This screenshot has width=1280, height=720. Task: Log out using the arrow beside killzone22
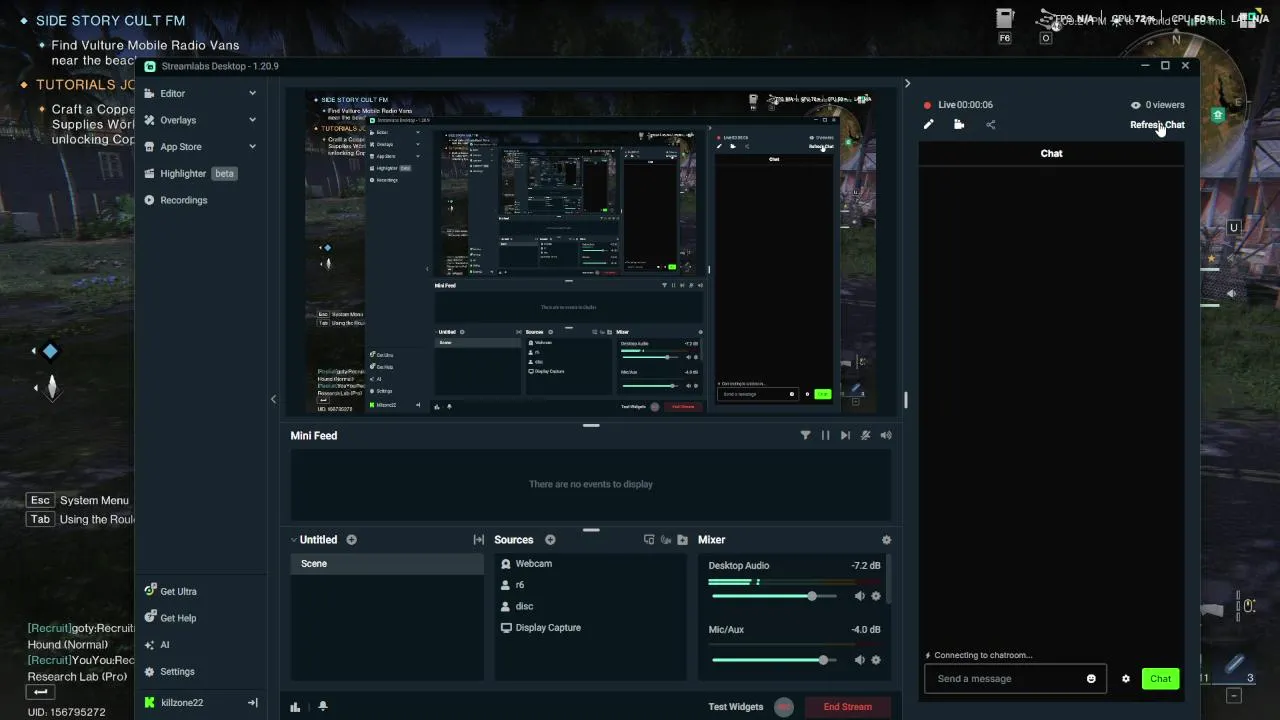pos(252,703)
